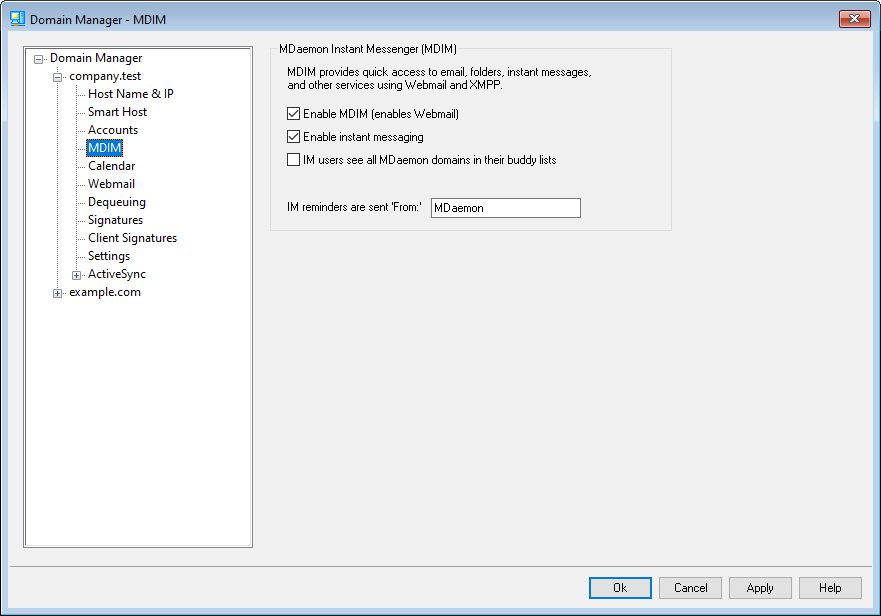Click the IM reminders From field

pos(505,208)
